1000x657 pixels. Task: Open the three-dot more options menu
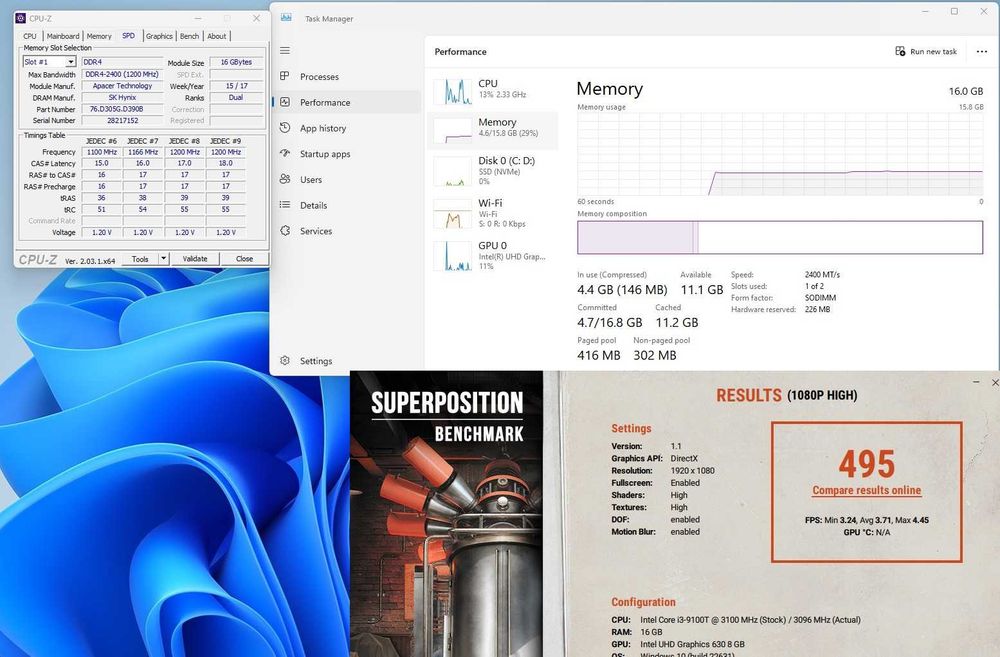click(982, 52)
